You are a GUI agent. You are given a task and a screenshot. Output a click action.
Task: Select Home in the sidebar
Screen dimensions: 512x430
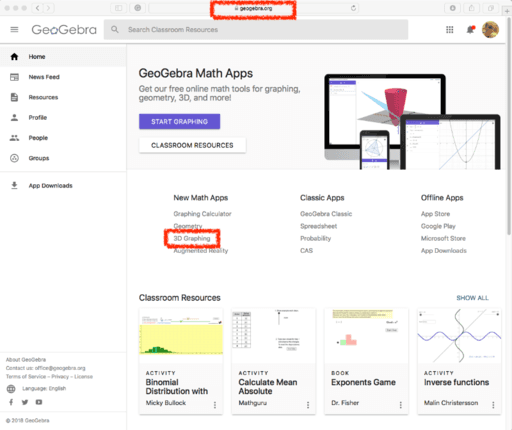pos(63,57)
